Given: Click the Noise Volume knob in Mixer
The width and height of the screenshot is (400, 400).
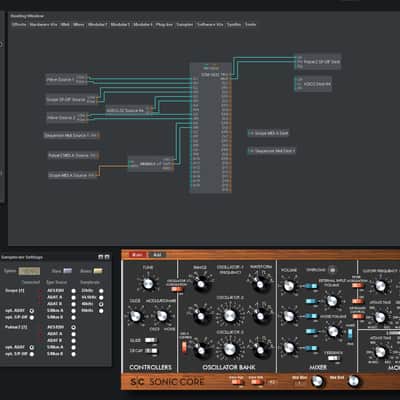Looking at the screenshot, I should click(x=332, y=331).
